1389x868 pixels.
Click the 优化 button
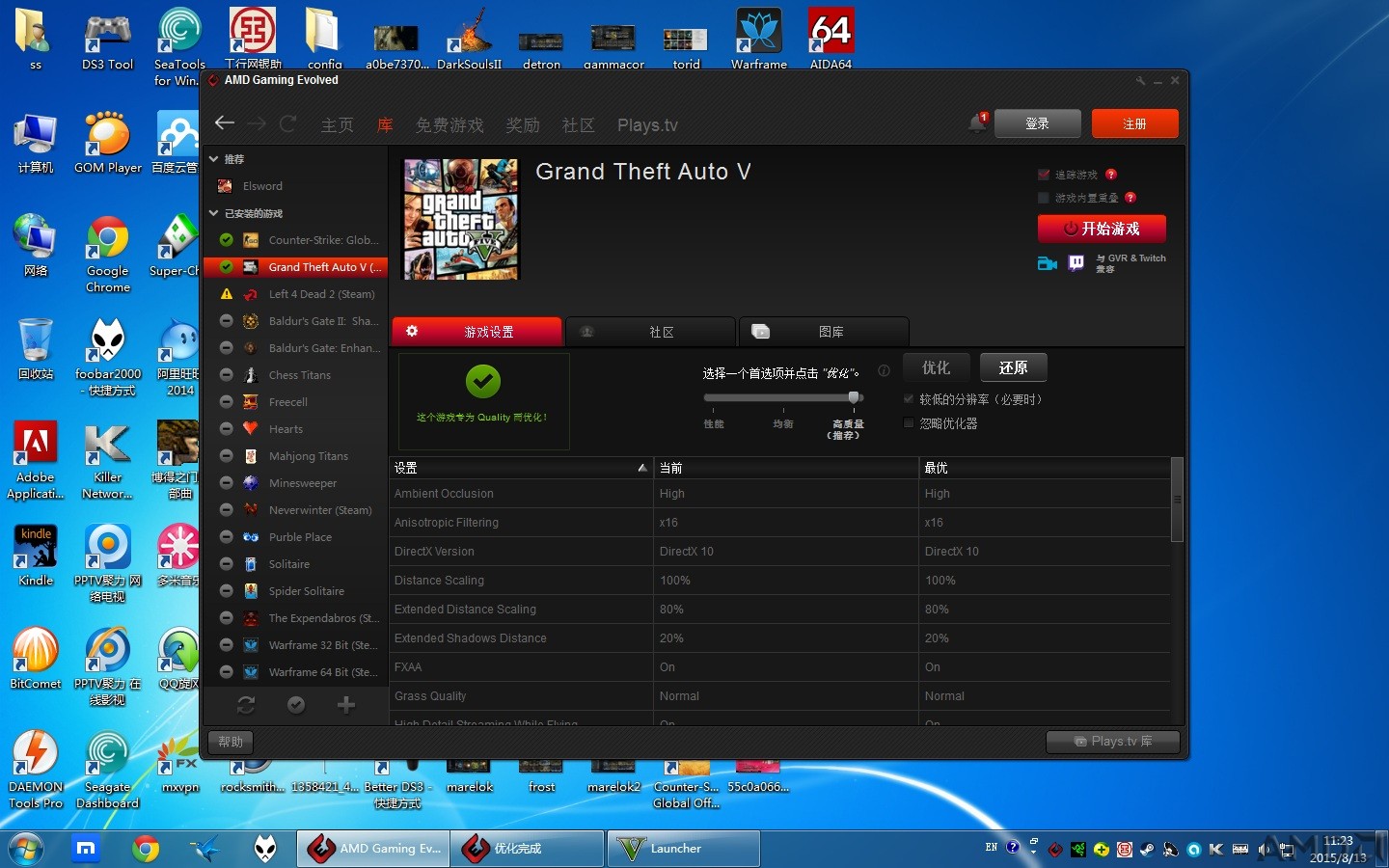tap(937, 367)
